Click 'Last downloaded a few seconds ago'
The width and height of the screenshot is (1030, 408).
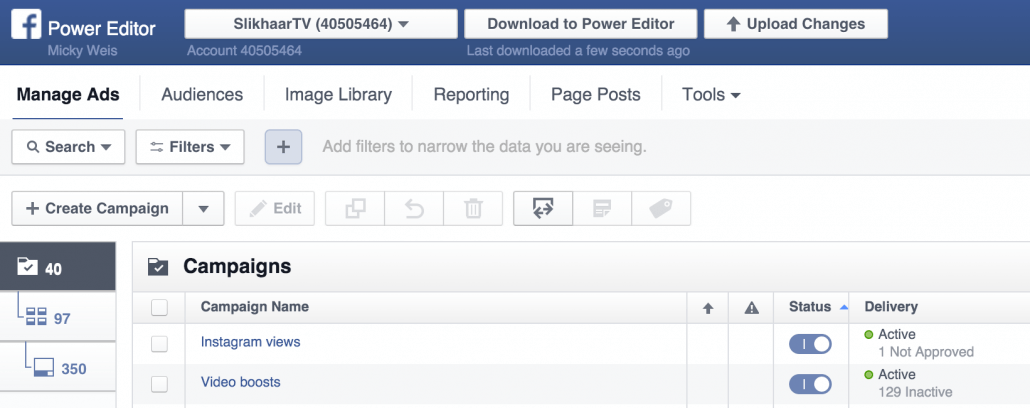578,51
